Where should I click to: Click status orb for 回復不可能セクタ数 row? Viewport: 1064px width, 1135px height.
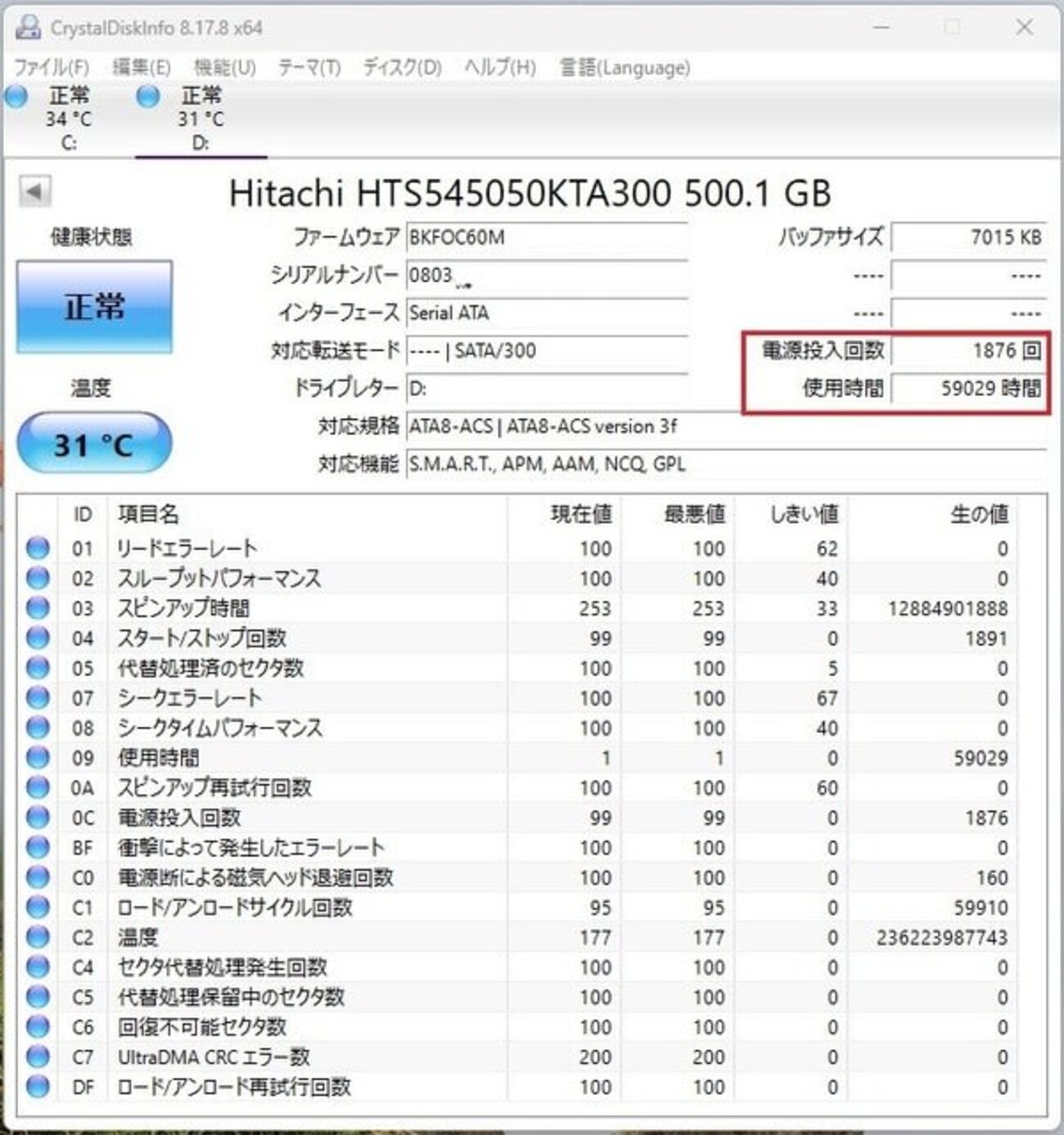click(x=38, y=1027)
